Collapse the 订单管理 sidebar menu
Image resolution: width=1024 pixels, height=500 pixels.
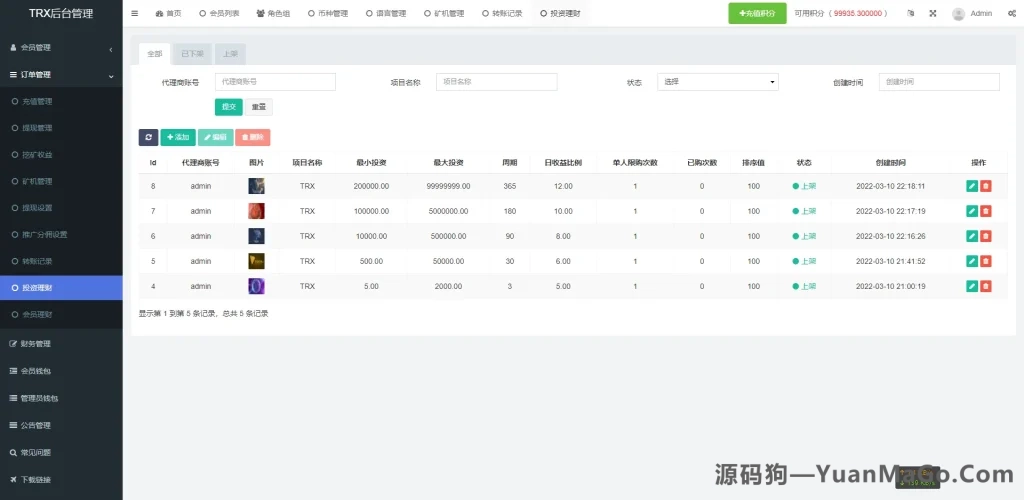pos(61,75)
